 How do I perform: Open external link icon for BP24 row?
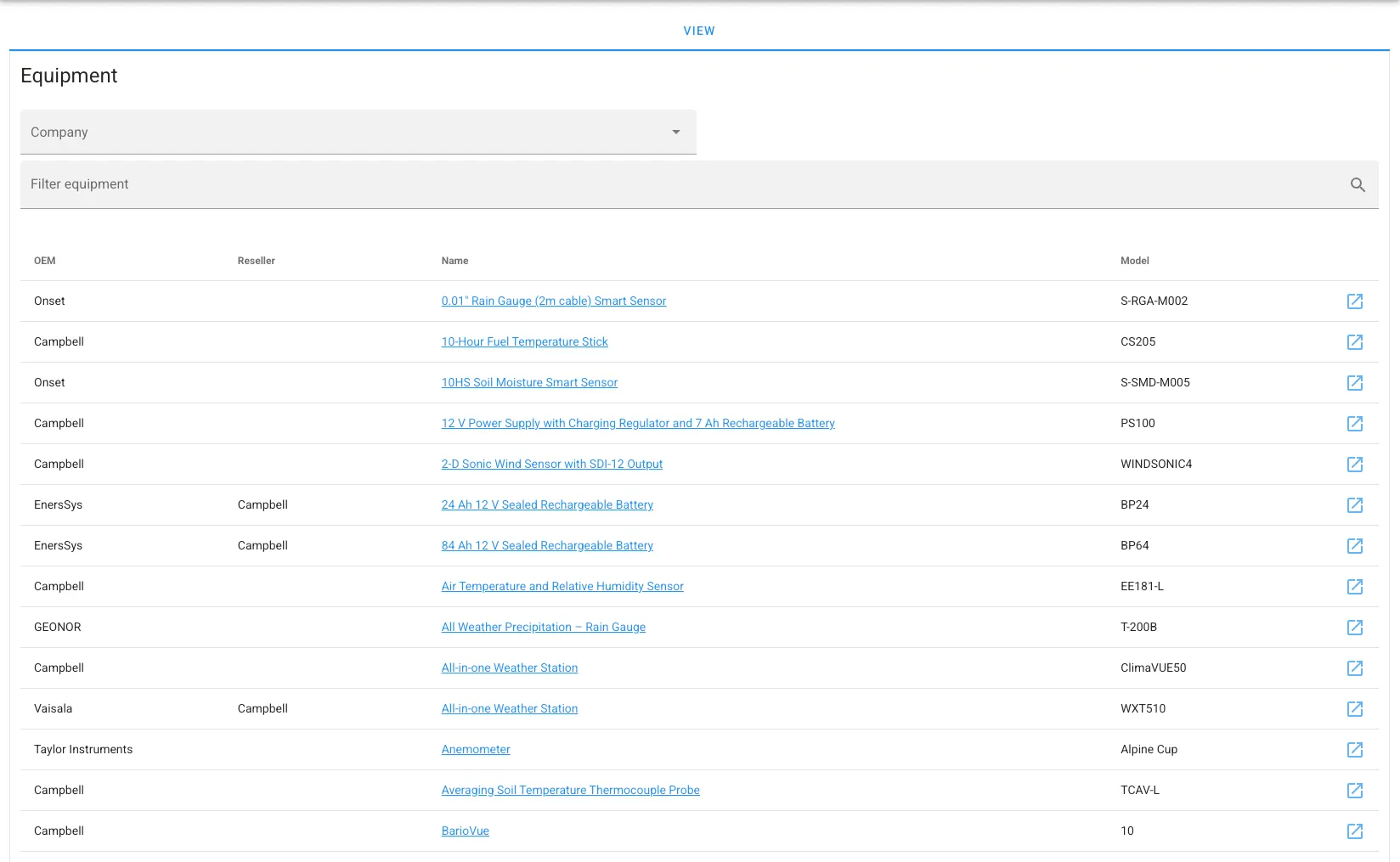[x=1355, y=505]
